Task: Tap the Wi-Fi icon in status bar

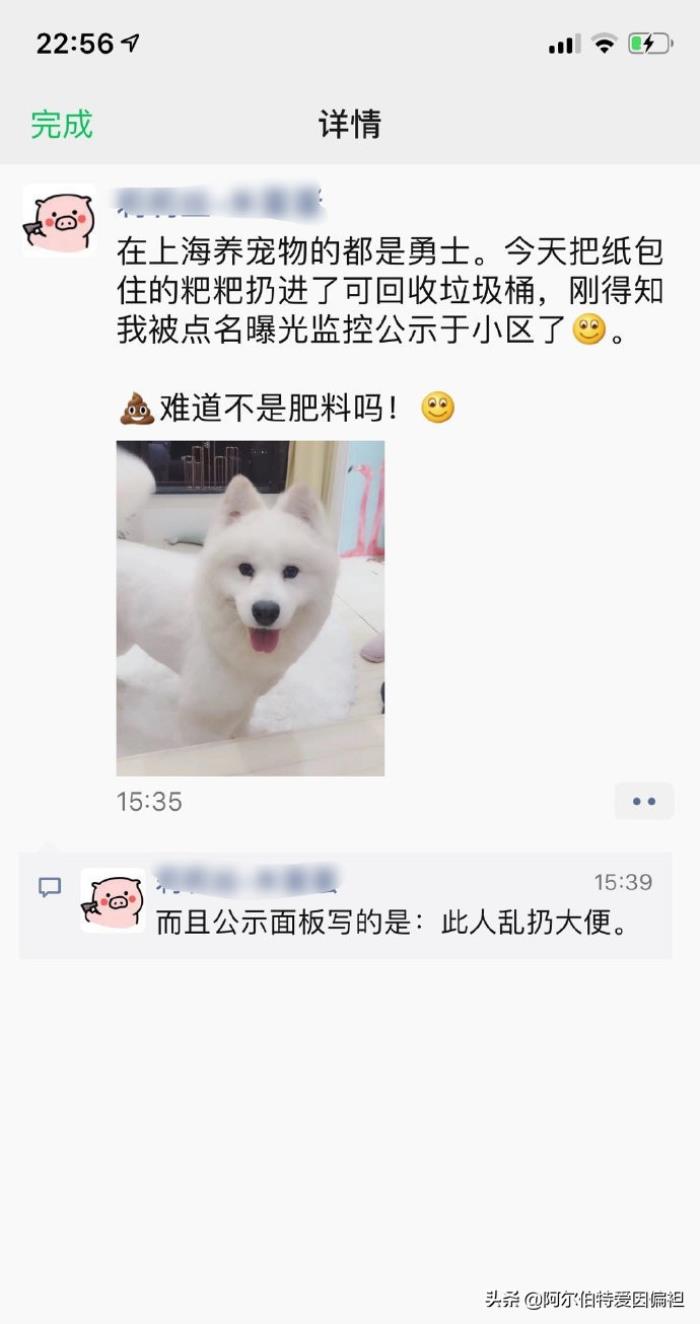Action: [x=603, y=44]
